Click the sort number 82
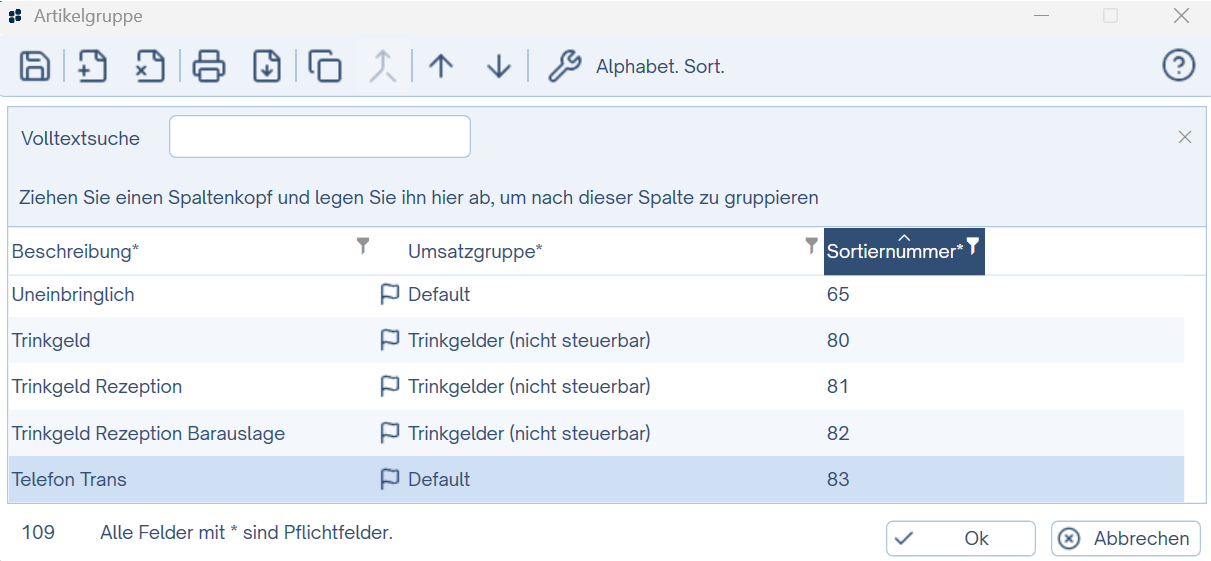Screen dimensions: 1211x561 (838, 433)
